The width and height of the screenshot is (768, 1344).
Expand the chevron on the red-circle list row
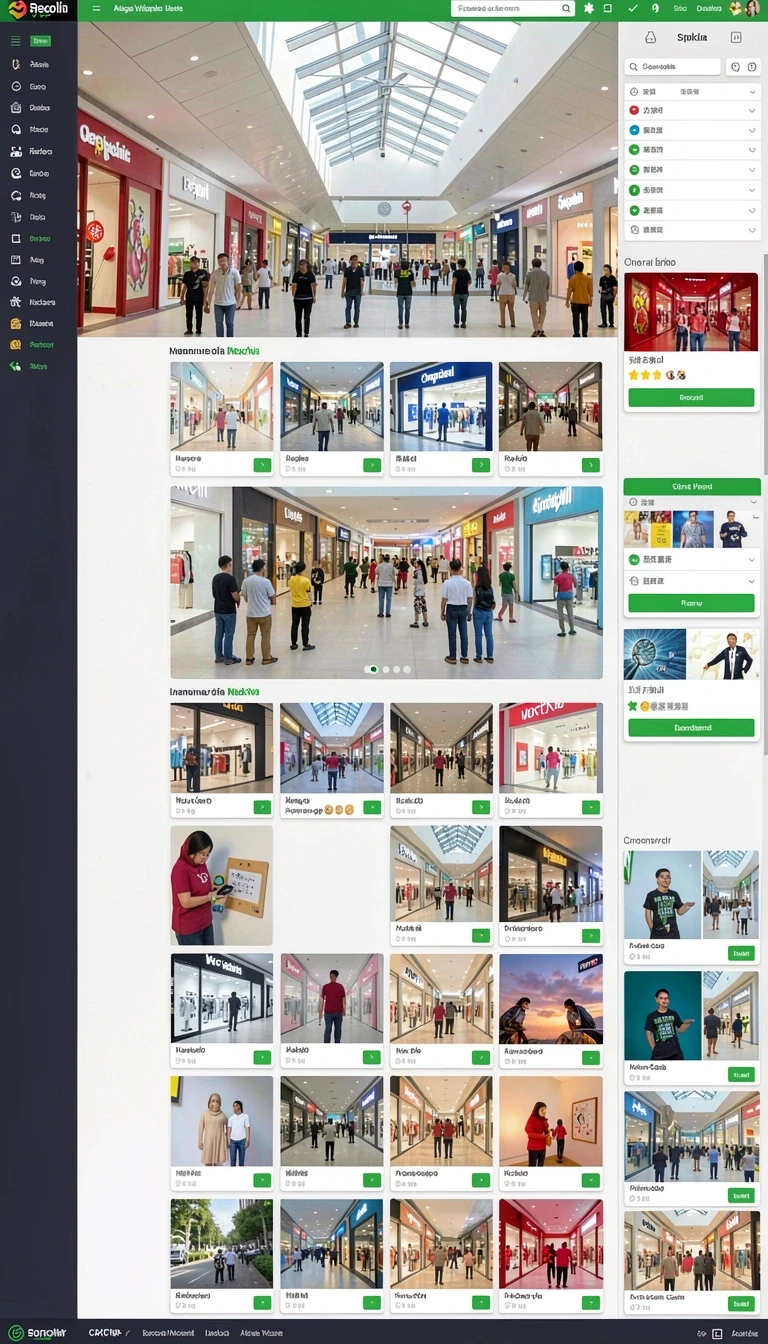point(752,110)
